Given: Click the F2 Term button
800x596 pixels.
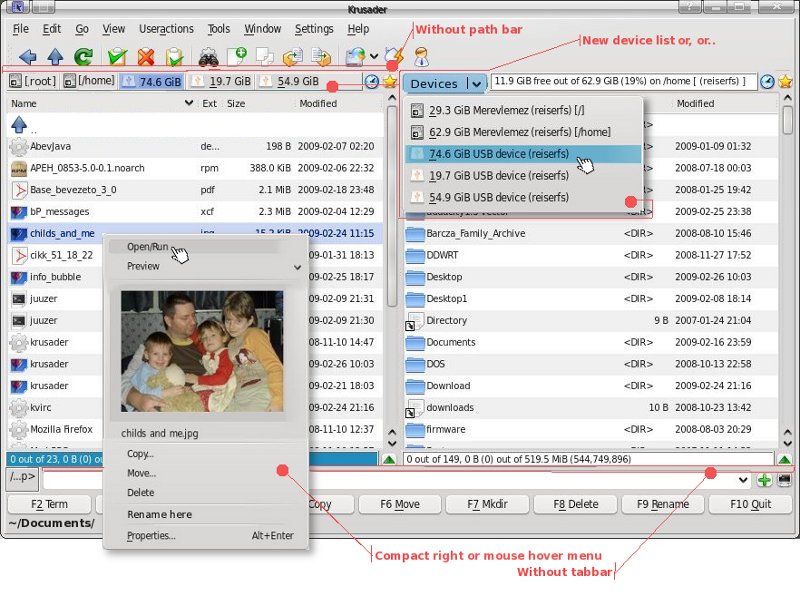Looking at the screenshot, I should 49,504.
